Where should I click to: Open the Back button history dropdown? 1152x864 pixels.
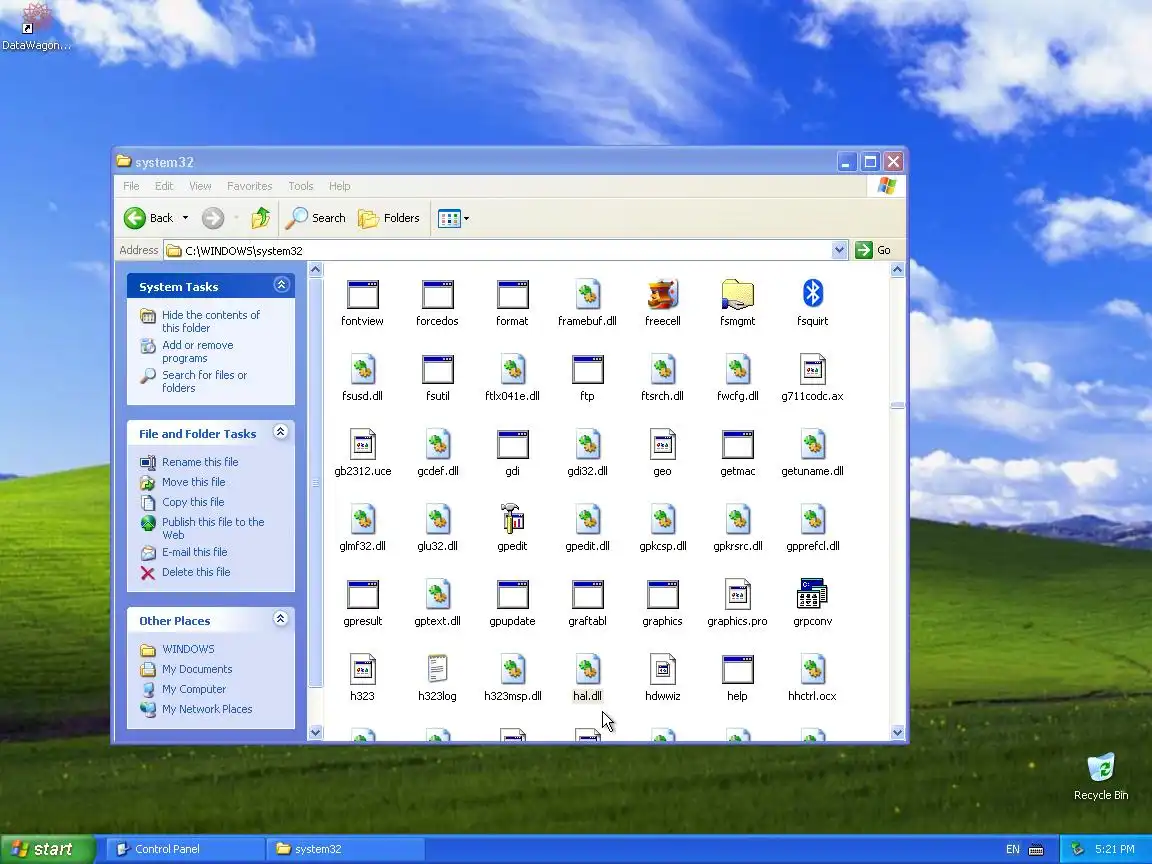coord(185,218)
